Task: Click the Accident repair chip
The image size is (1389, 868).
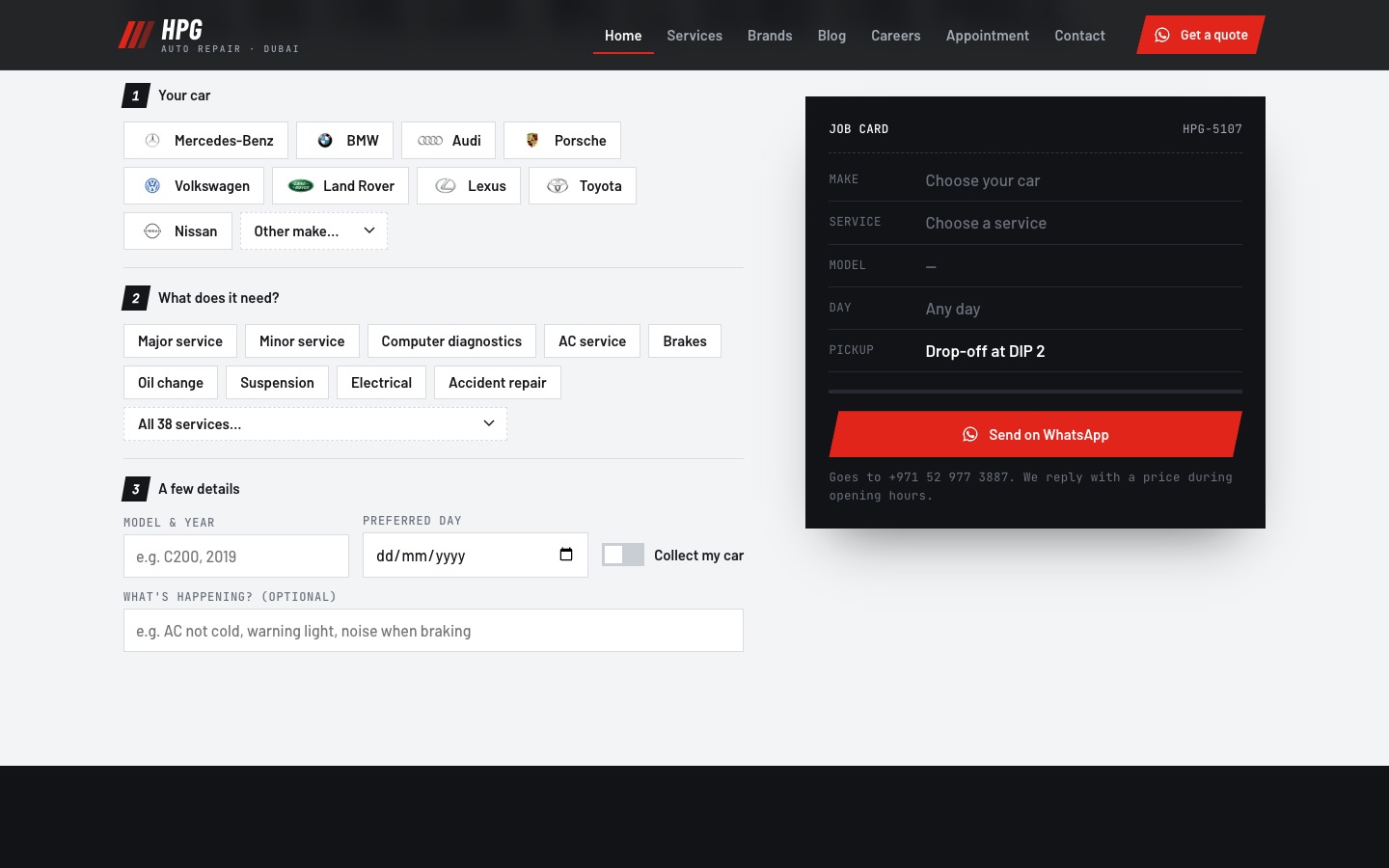Action: [498, 383]
